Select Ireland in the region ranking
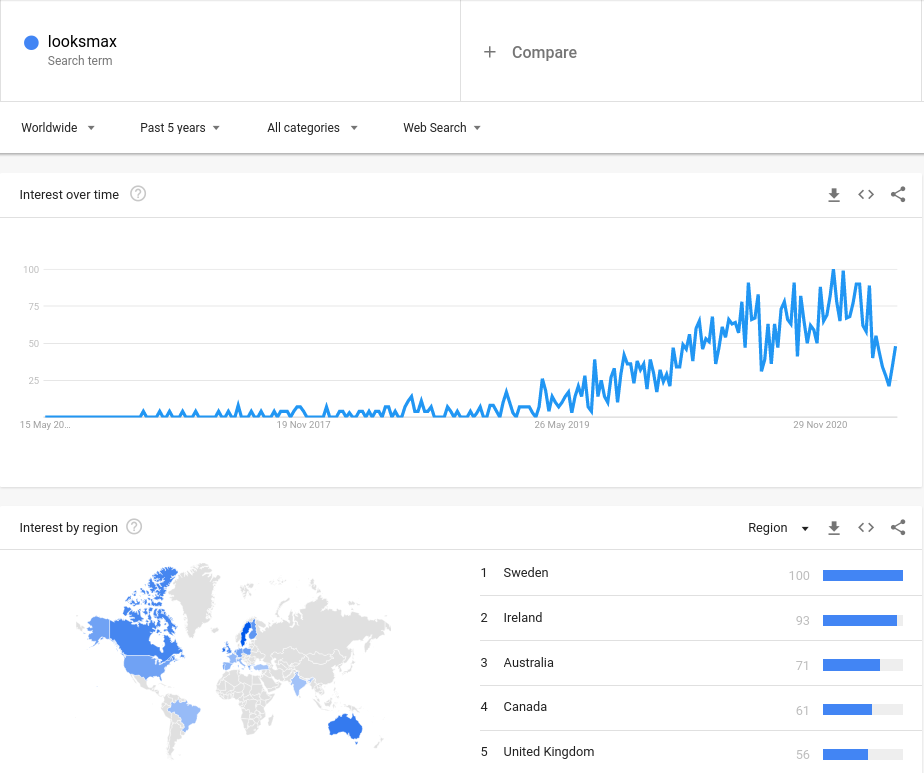This screenshot has width=924, height=773. 523,618
